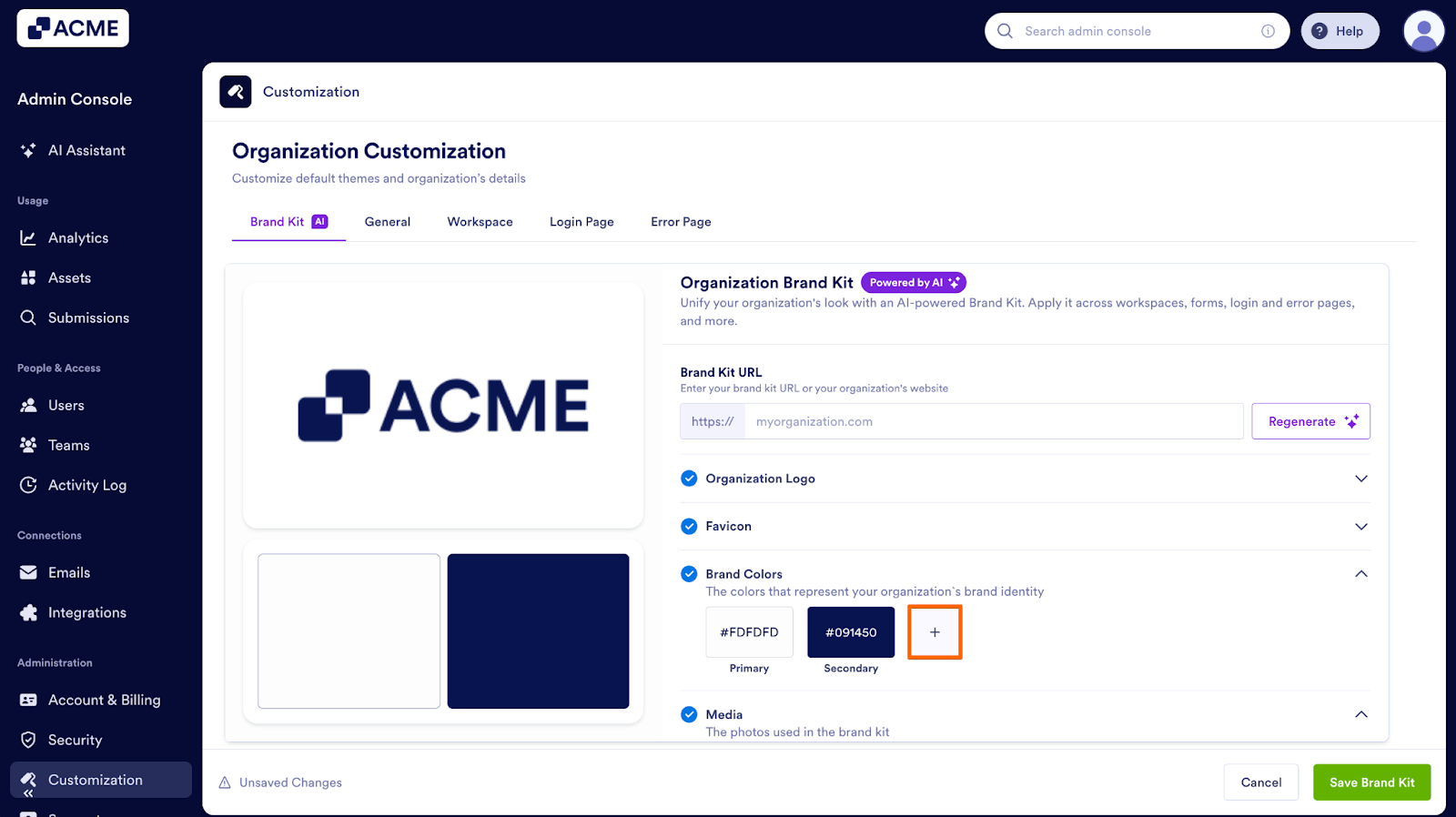
Task: Click the Integrations puzzle icon
Action: (28, 612)
